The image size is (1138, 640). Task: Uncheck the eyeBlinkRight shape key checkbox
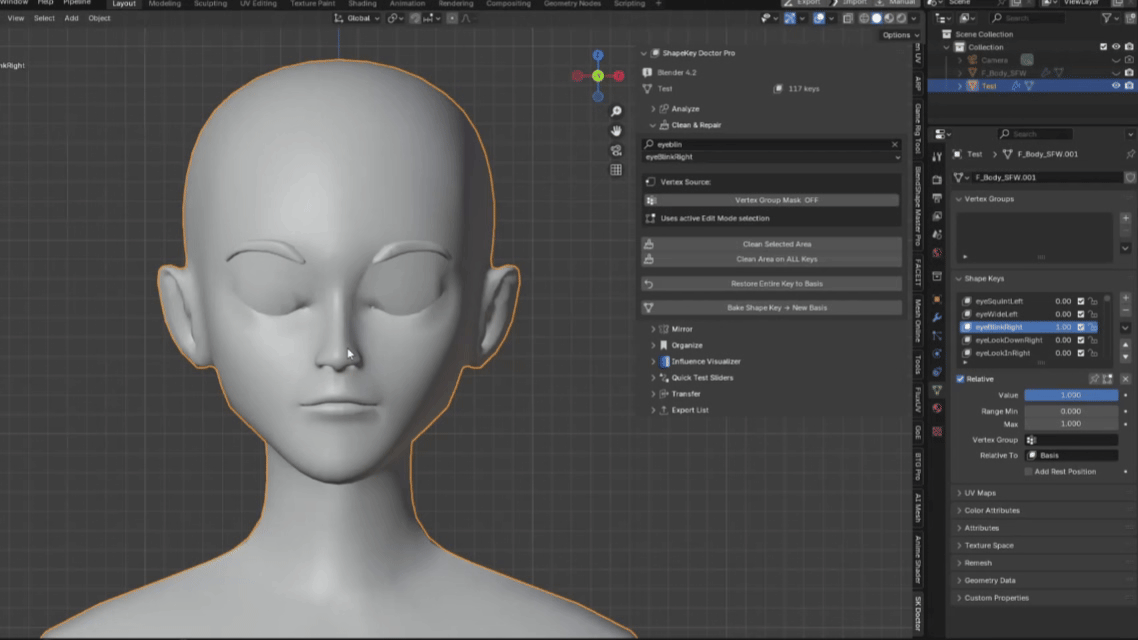(1081, 327)
